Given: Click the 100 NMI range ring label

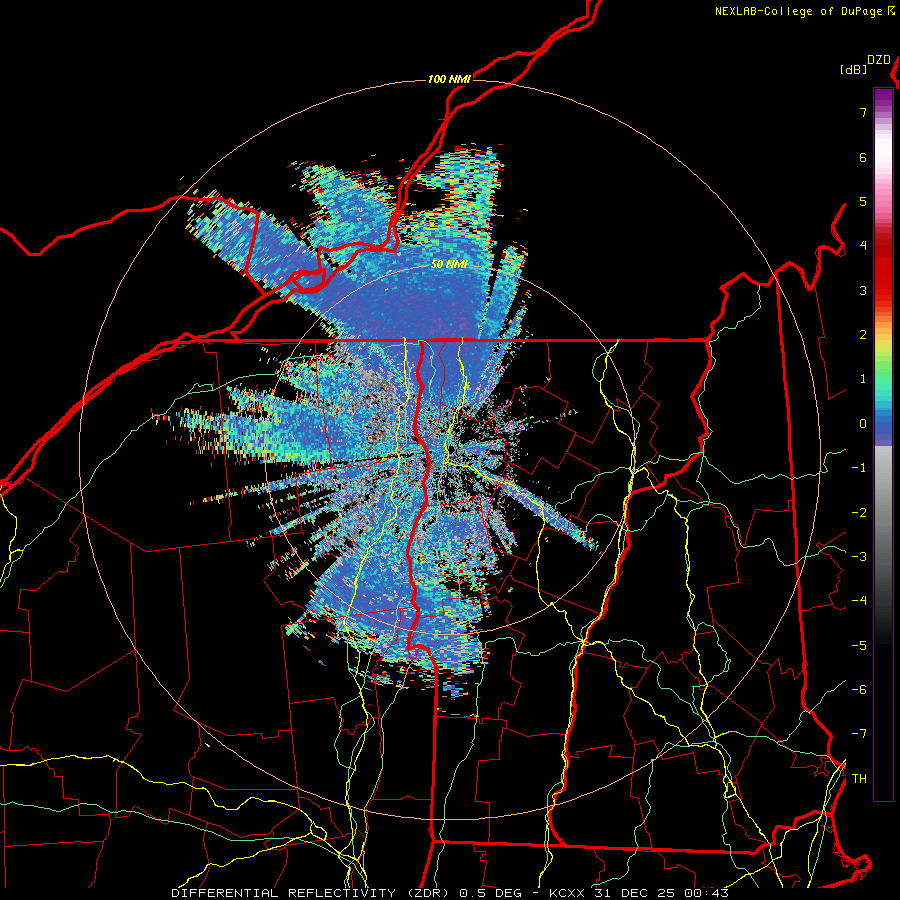Looking at the screenshot, I should [449, 79].
